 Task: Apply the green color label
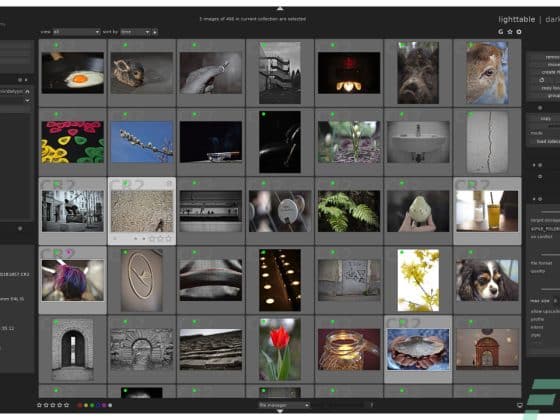coord(92,405)
